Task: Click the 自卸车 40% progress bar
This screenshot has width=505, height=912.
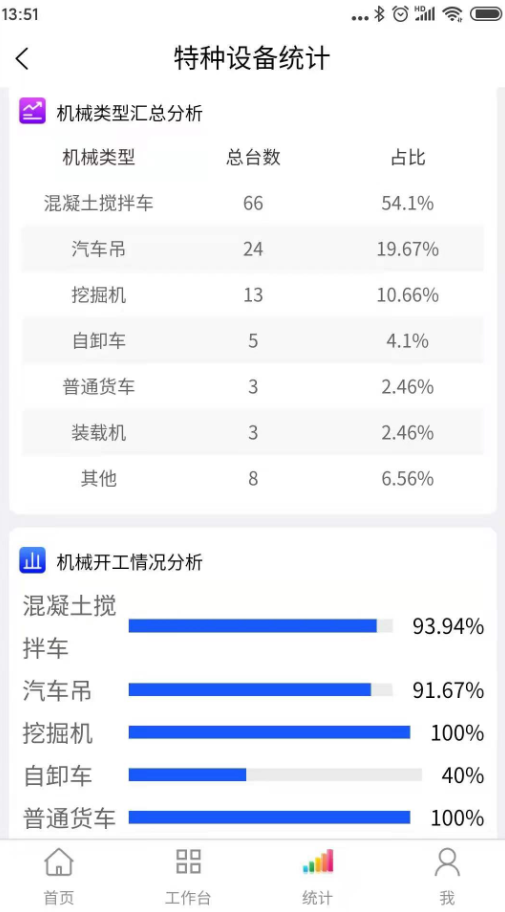Action: point(275,775)
